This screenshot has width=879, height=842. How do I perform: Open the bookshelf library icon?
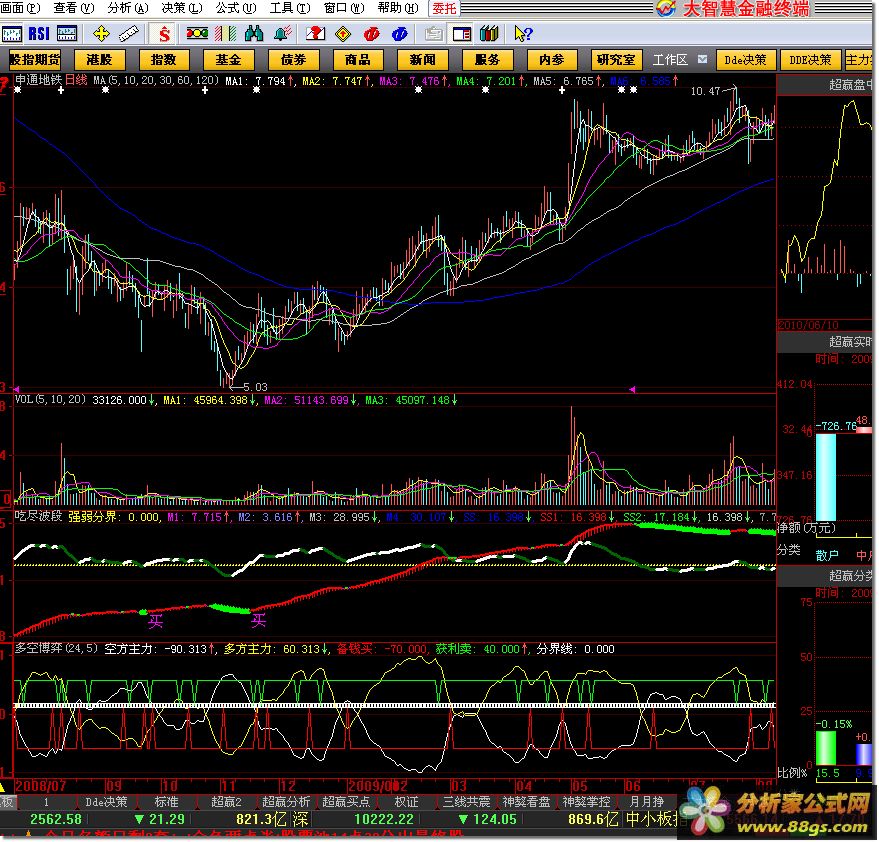(x=489, y=34)
